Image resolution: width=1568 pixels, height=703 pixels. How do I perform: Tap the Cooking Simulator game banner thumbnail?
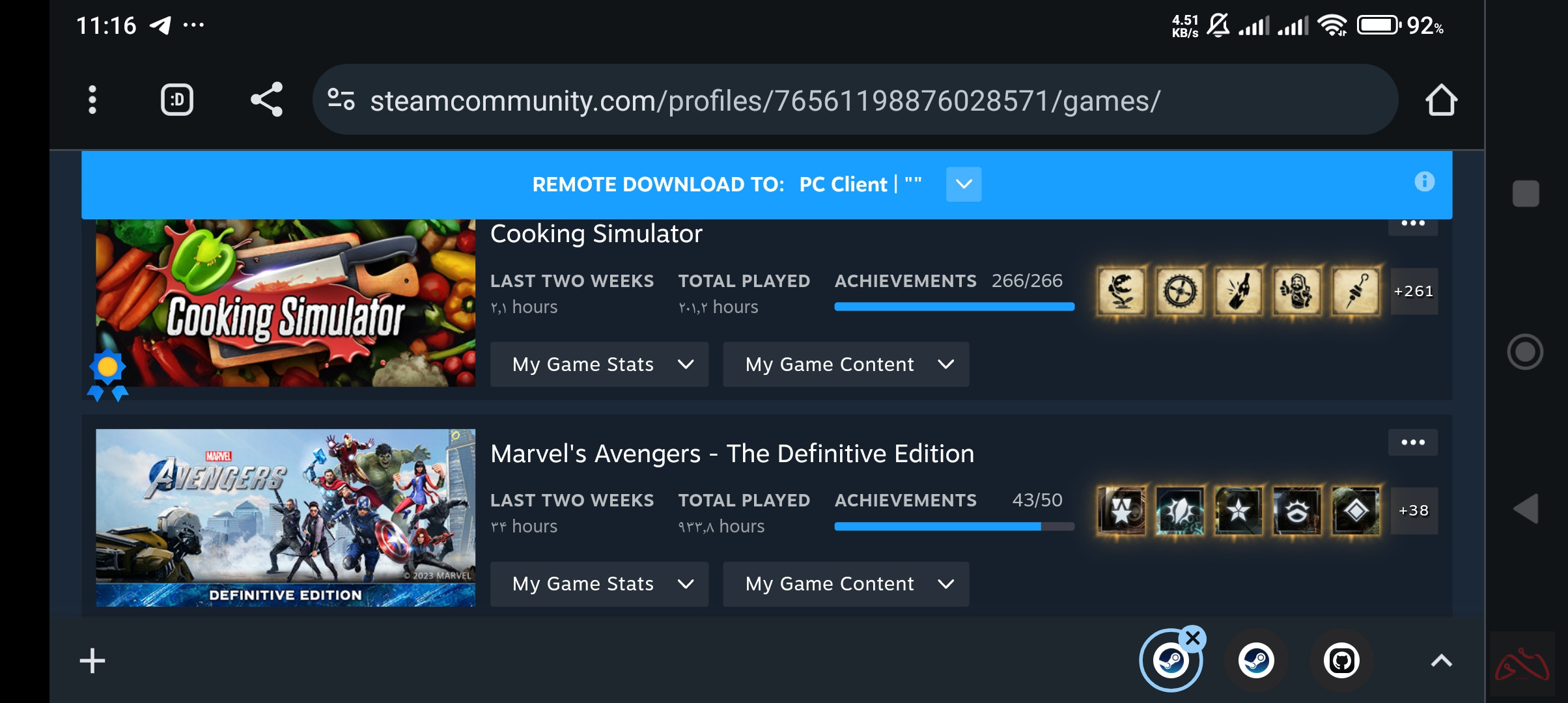pos(285,303)
